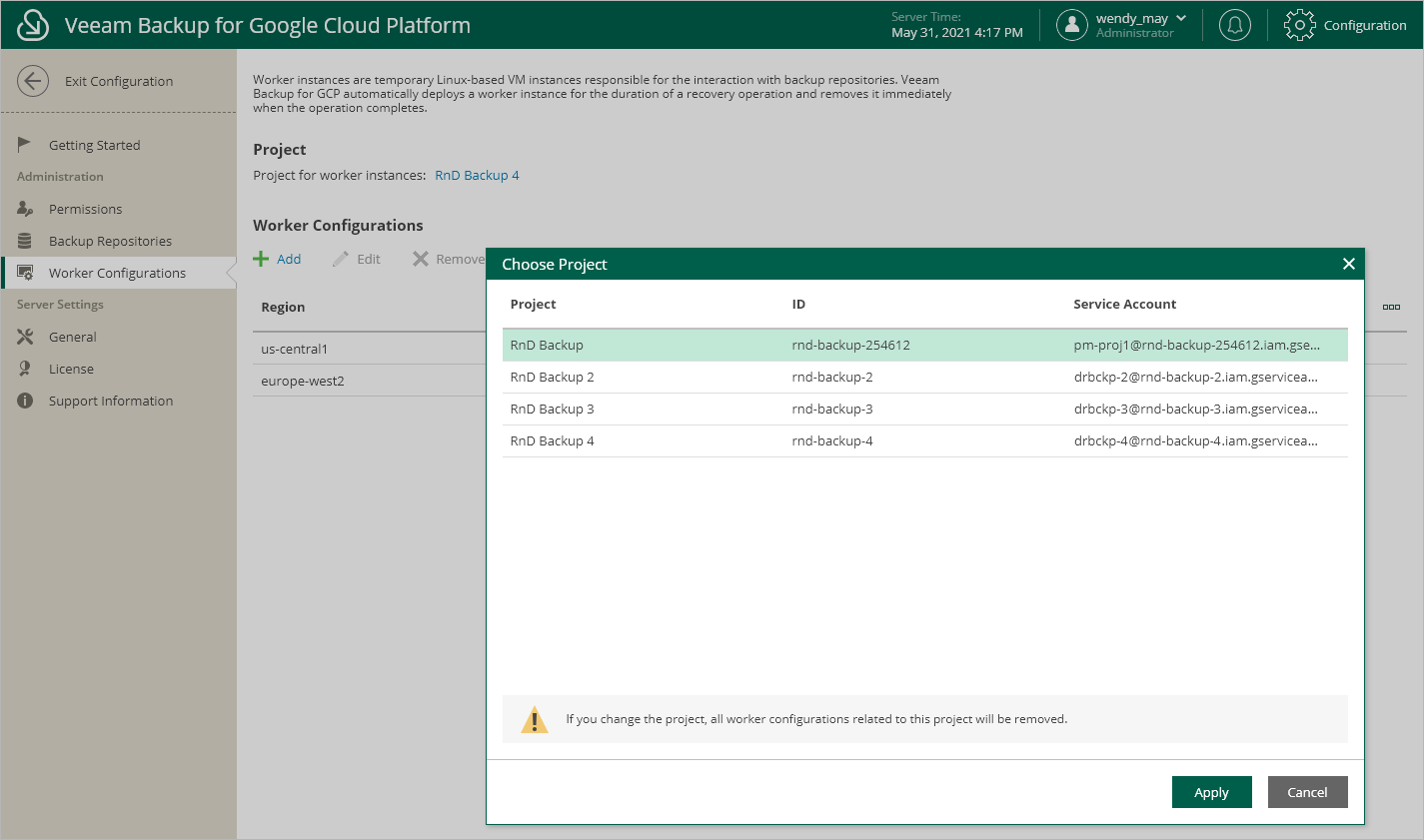Click the Configuration gear icon

click(1299, 25)
